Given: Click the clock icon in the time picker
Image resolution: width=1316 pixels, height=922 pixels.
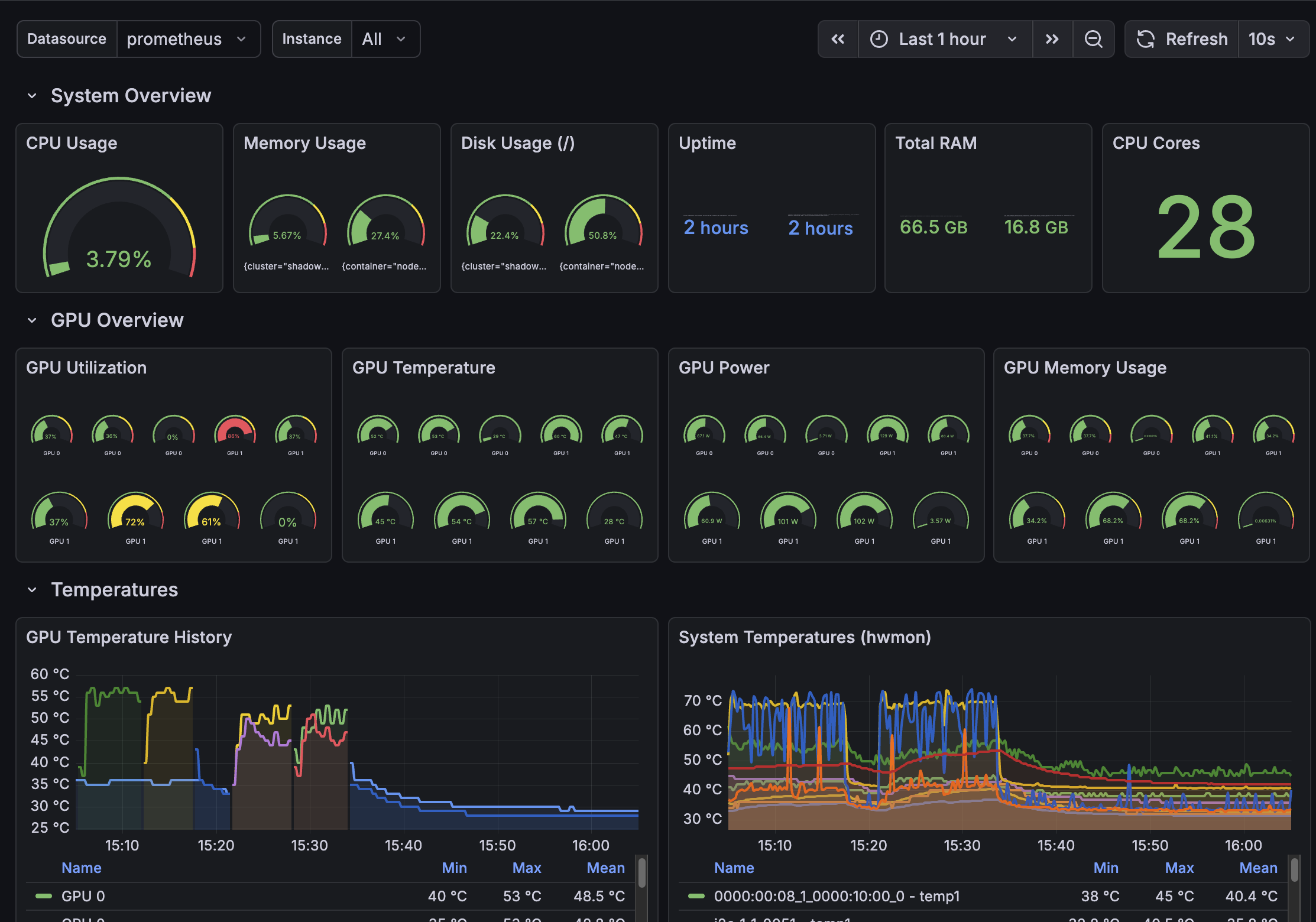Looking at the screenshot, I should tap(879, 39).
